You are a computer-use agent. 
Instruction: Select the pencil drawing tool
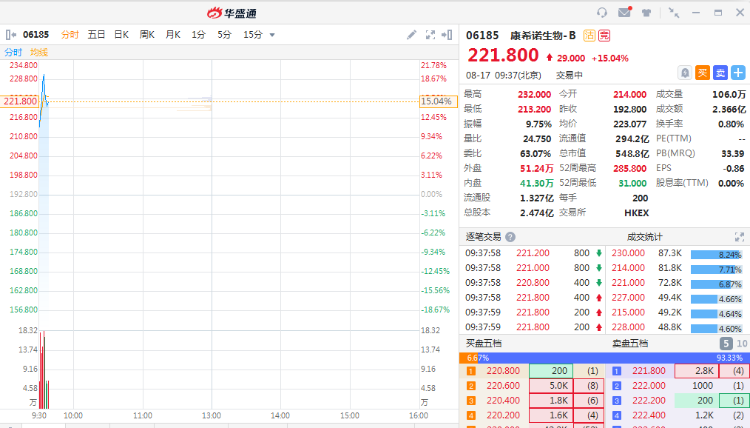(411, 34)
